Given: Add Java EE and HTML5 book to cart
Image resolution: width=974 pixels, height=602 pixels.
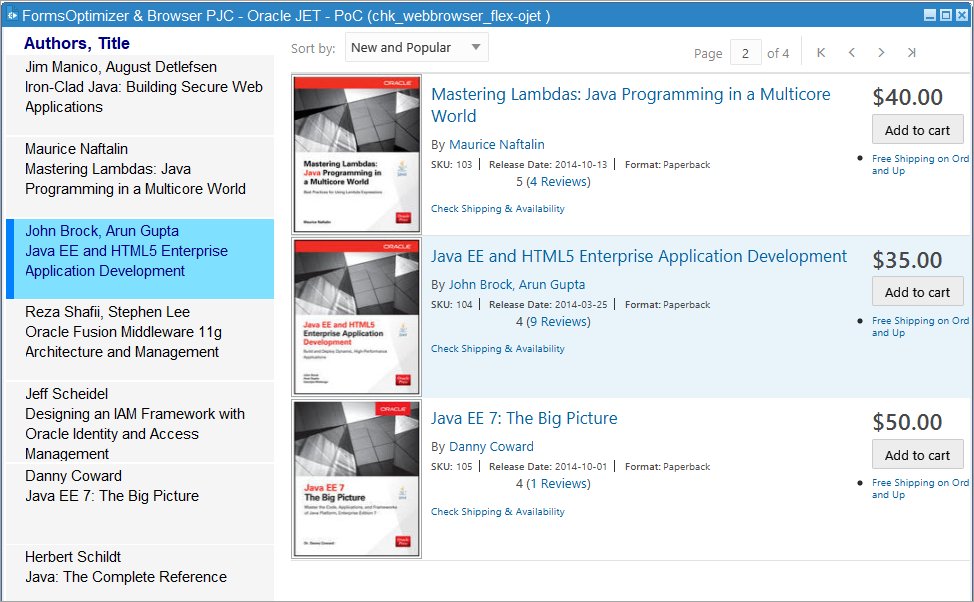Looking at the screenshot, I should [917, 292].
